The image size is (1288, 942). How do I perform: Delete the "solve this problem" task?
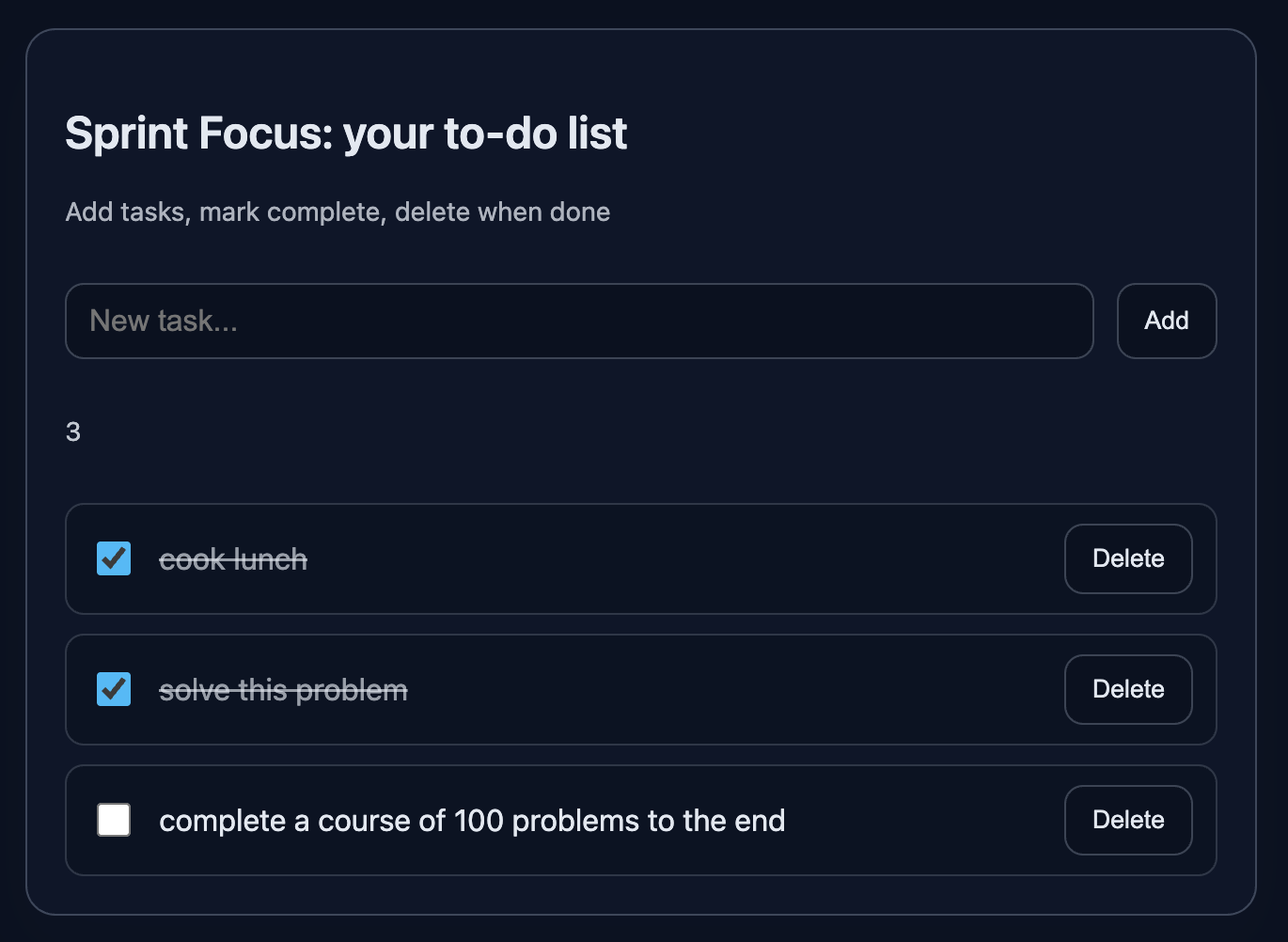(x=1127, y=689)
